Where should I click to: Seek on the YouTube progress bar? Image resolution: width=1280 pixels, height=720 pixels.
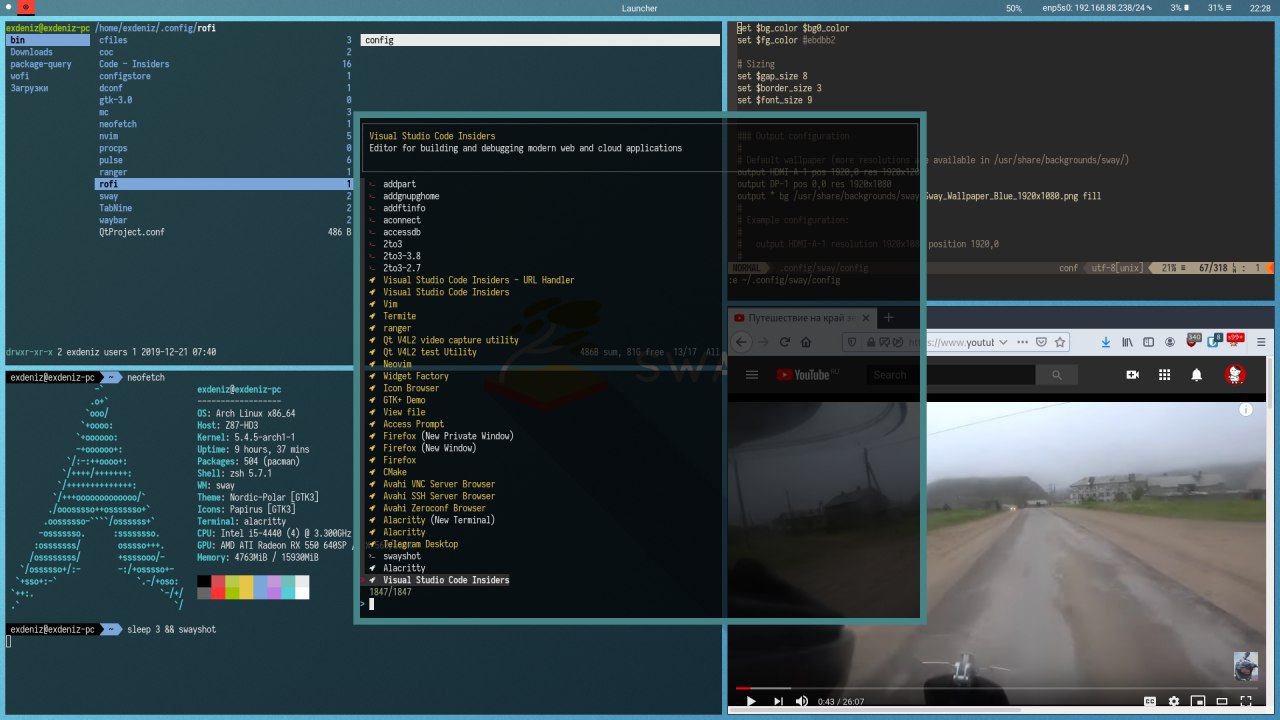pyautogui.click(x=996, y=688)
